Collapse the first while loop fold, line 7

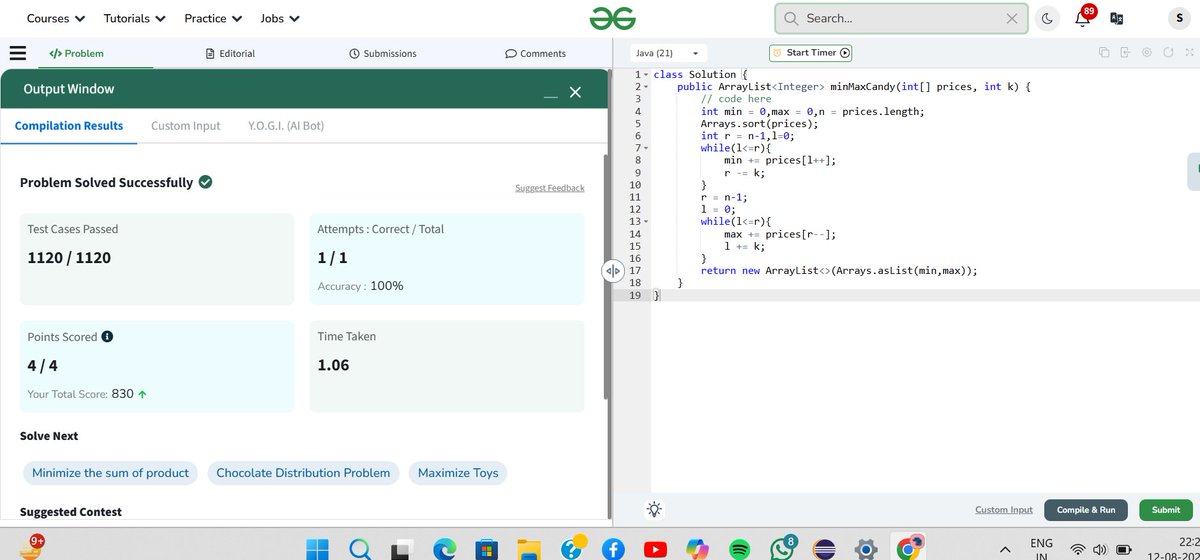click(x=646, y=148)
